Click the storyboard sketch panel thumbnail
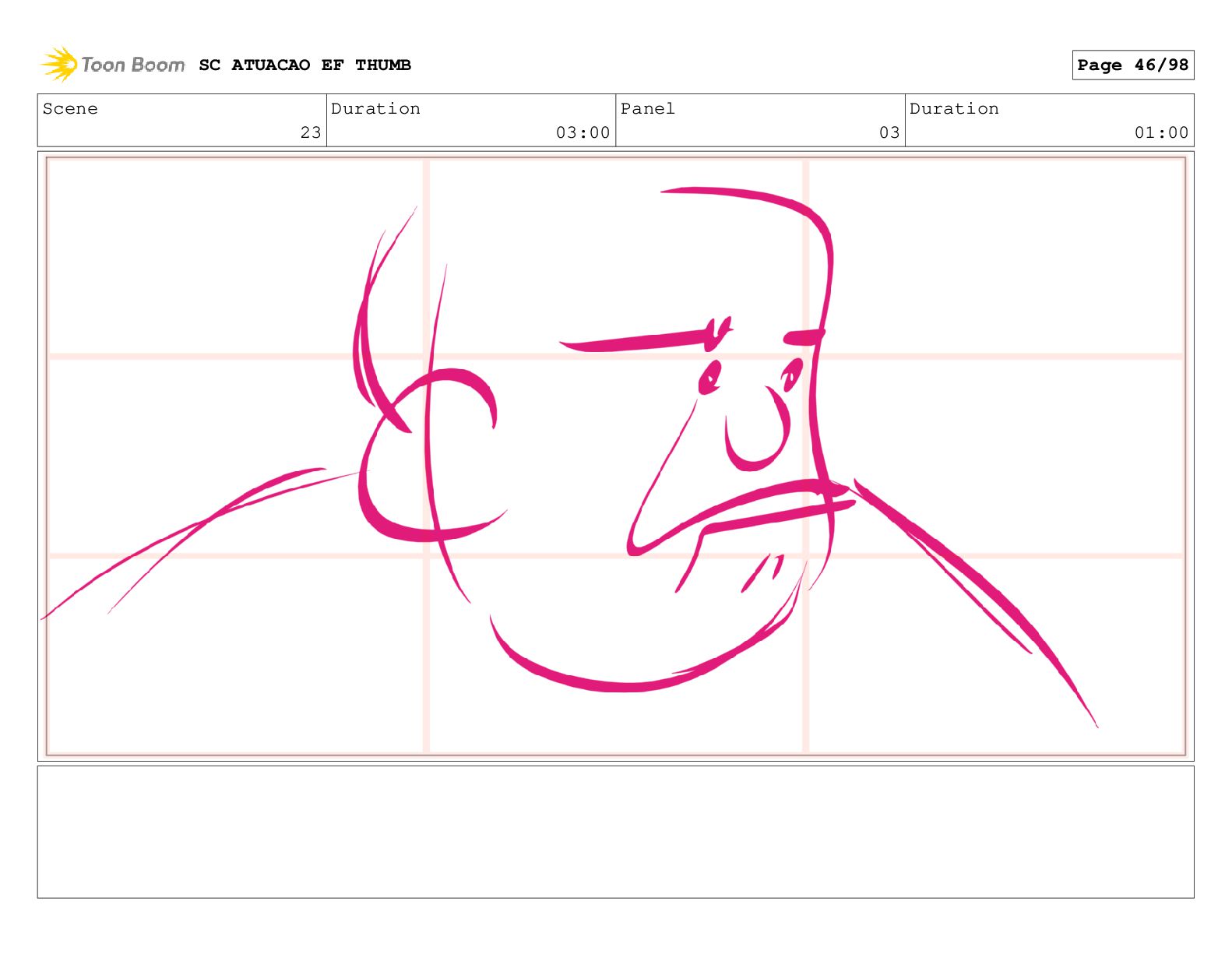Screen dimensions: 1232x954 615,456
